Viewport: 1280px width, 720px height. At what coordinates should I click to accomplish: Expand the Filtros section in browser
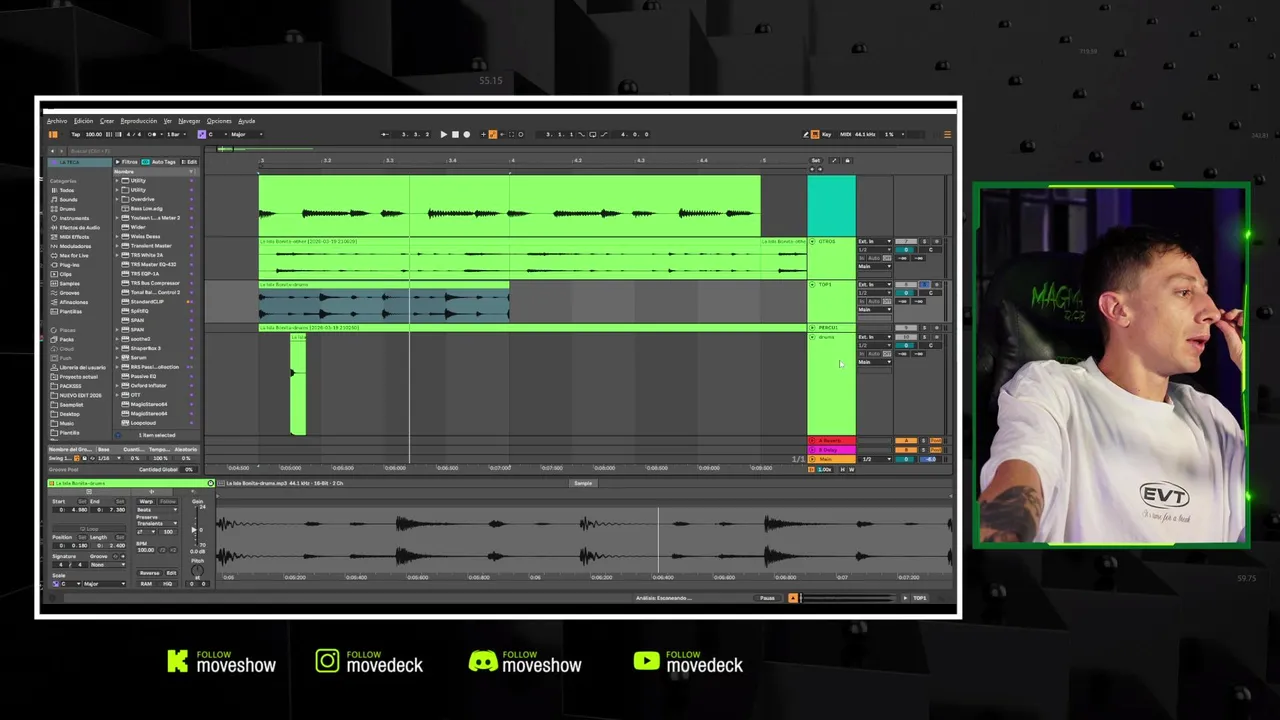click(126, 162)
